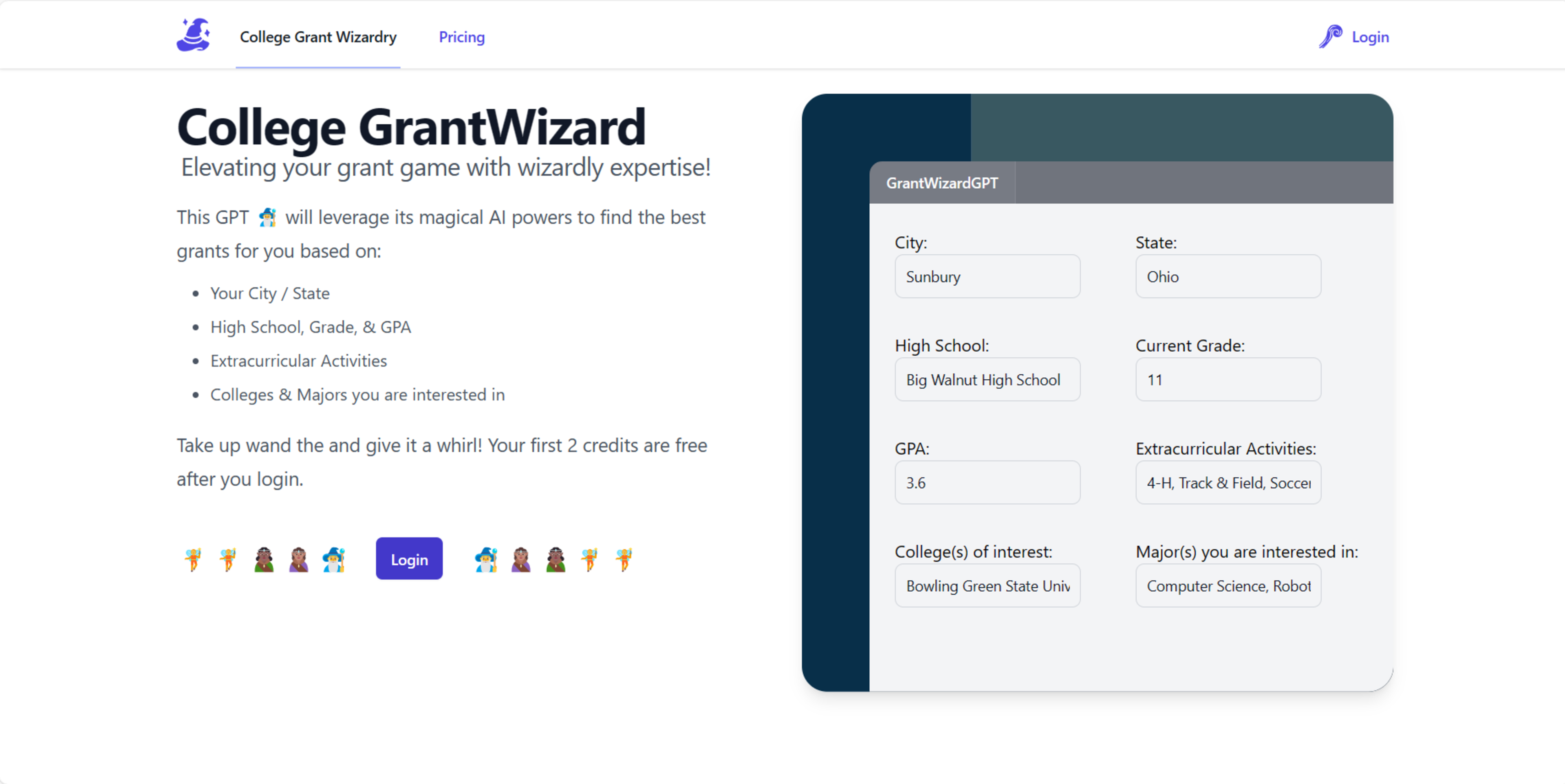Click the fairy wizard emoji icon left side

(x=193, y=560)
